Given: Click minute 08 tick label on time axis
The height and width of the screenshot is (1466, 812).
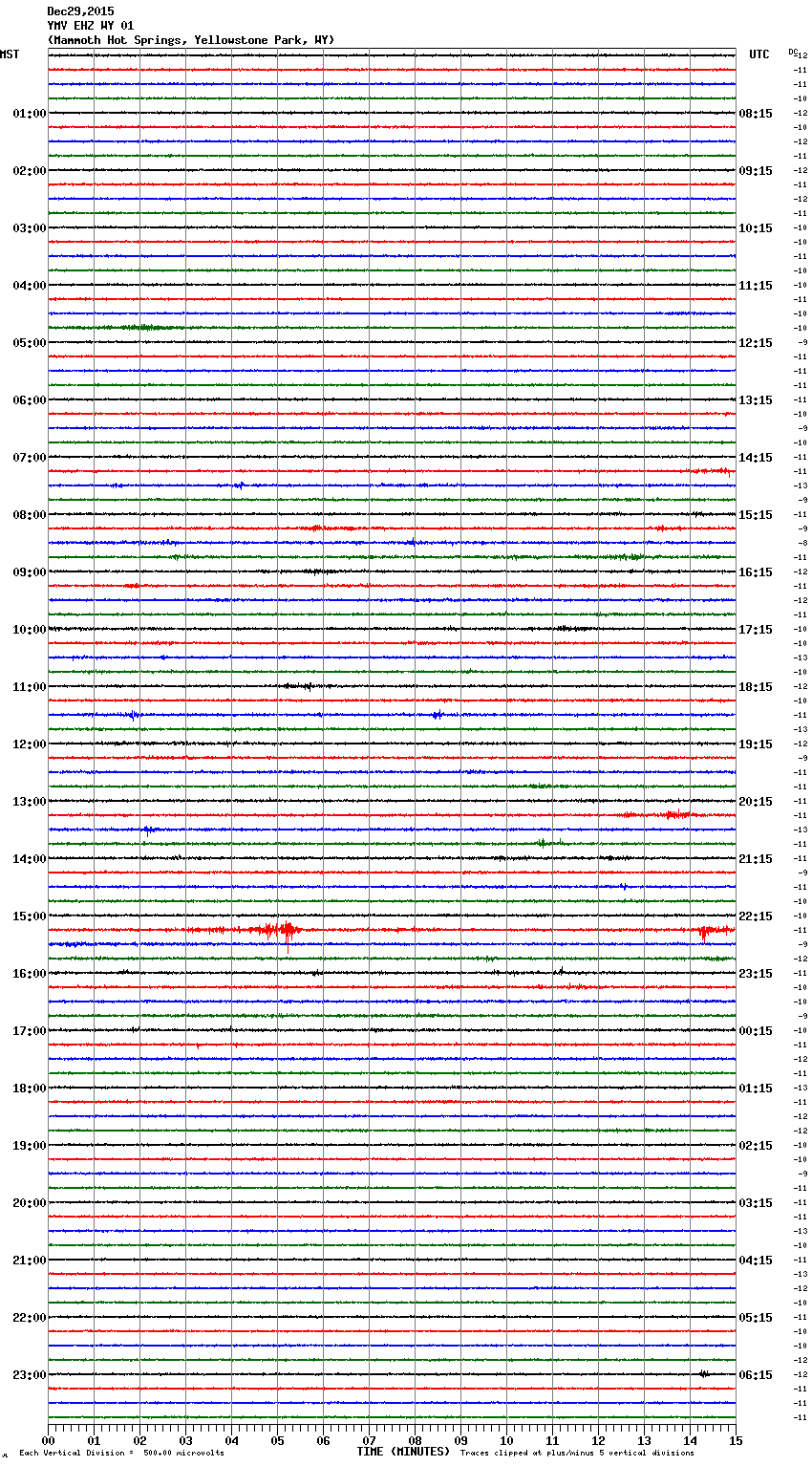Looking at the screenshot, I should pos(415,1440).
